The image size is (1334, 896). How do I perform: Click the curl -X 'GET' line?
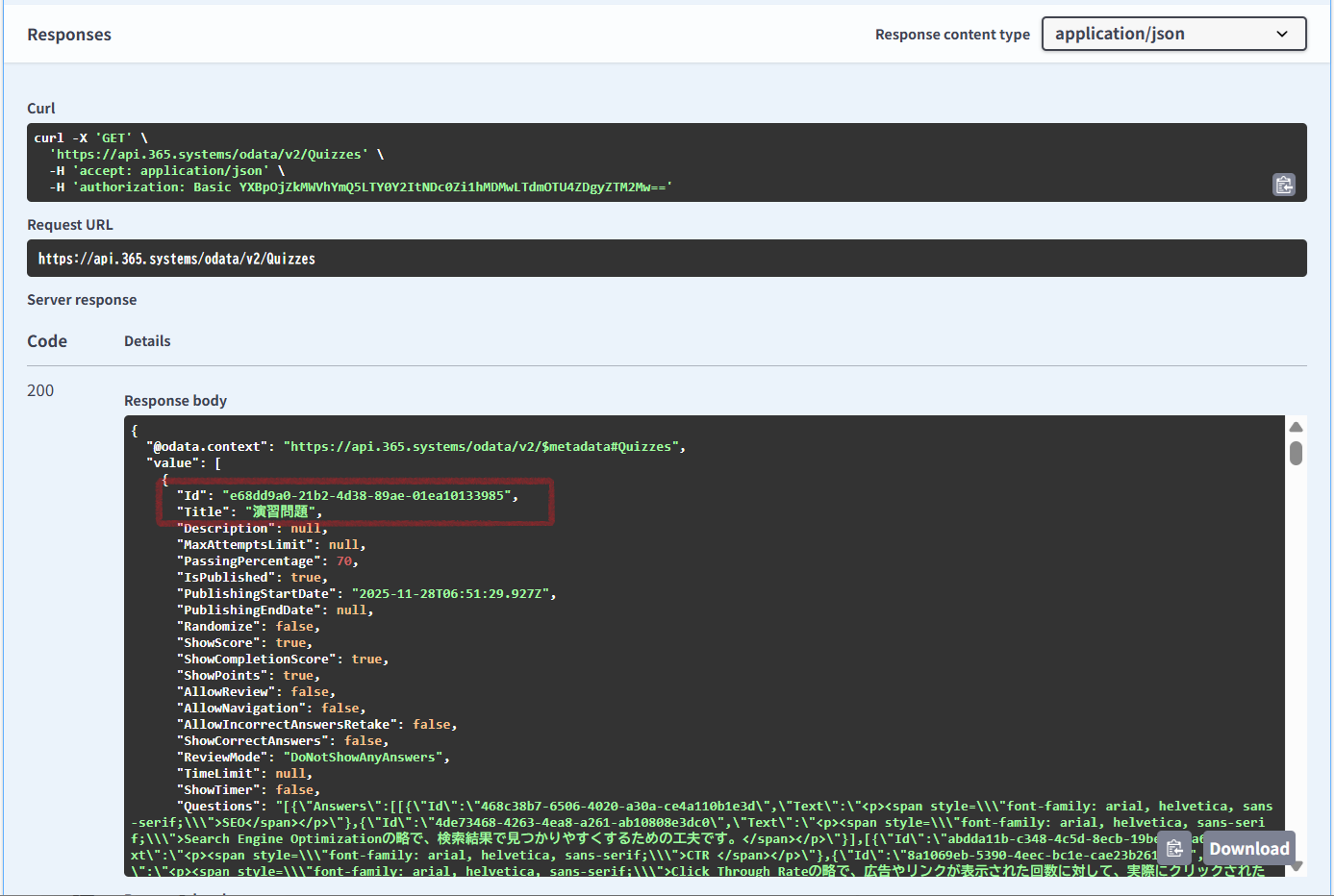pos(91,138)
